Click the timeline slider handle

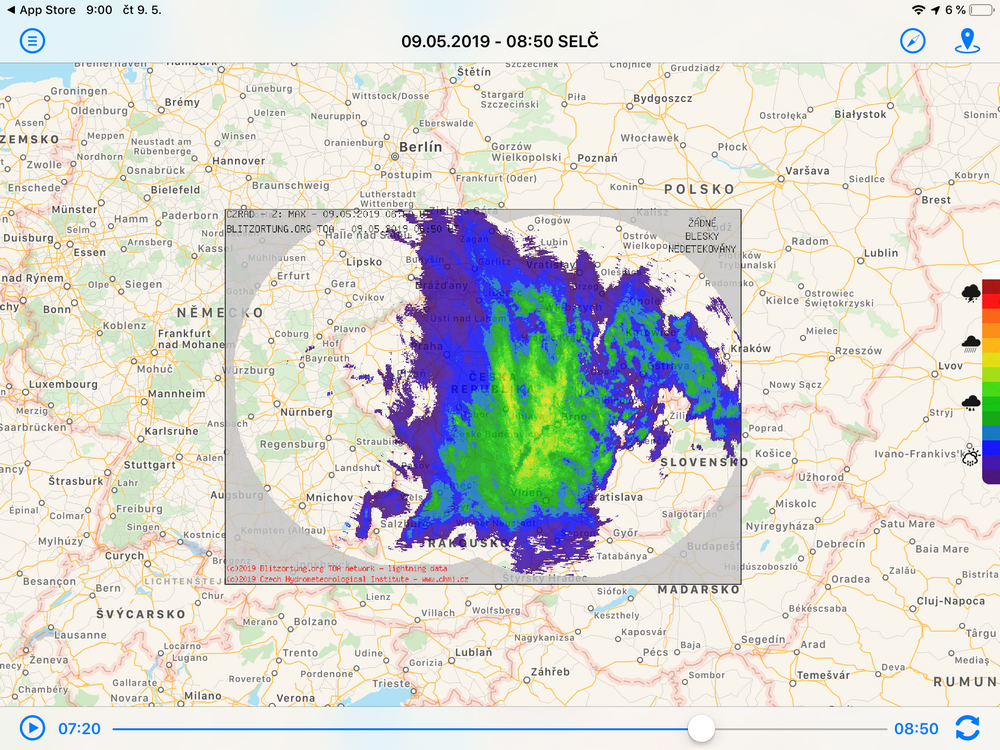(x=701, y=728)
